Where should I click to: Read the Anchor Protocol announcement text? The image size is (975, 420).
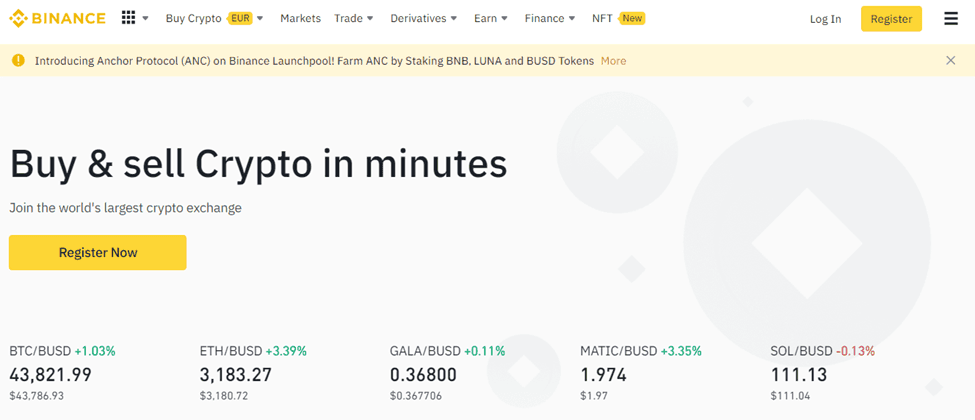314,61
